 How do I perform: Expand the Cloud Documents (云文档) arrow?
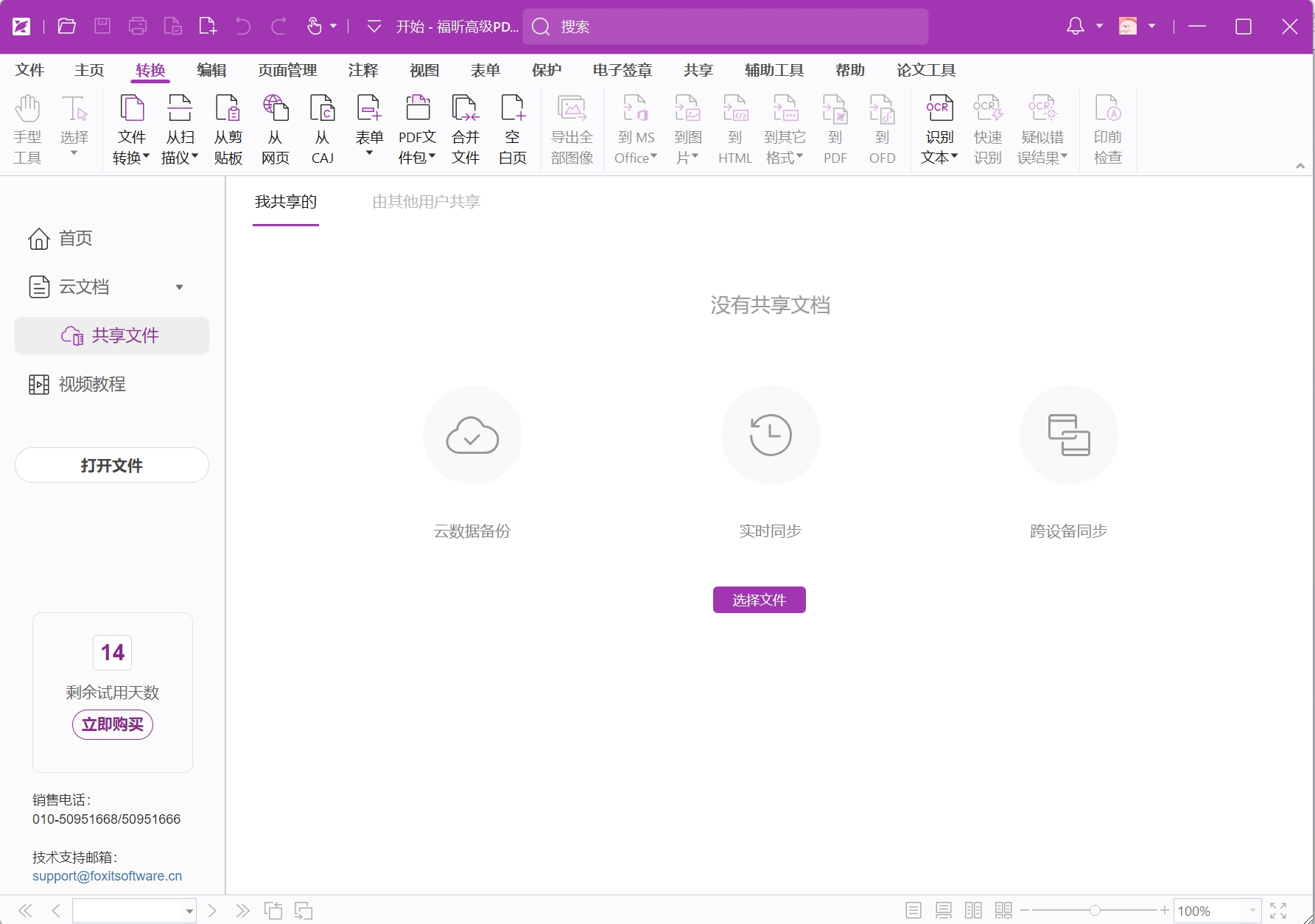pyautogui.click(x=179, y=287)
